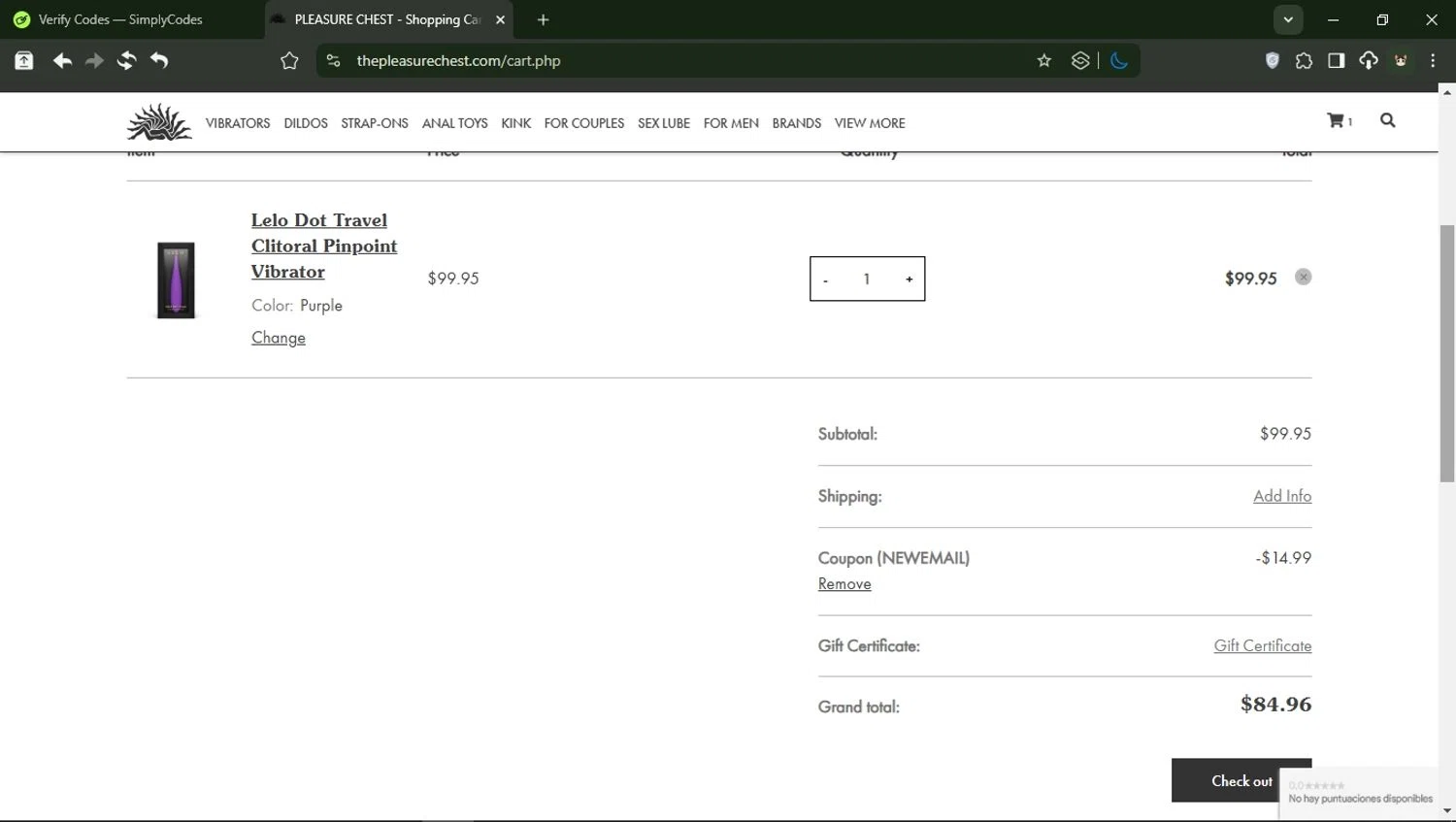
Task: Click the Pleasure Chest logo
Action: coord(159,122)
